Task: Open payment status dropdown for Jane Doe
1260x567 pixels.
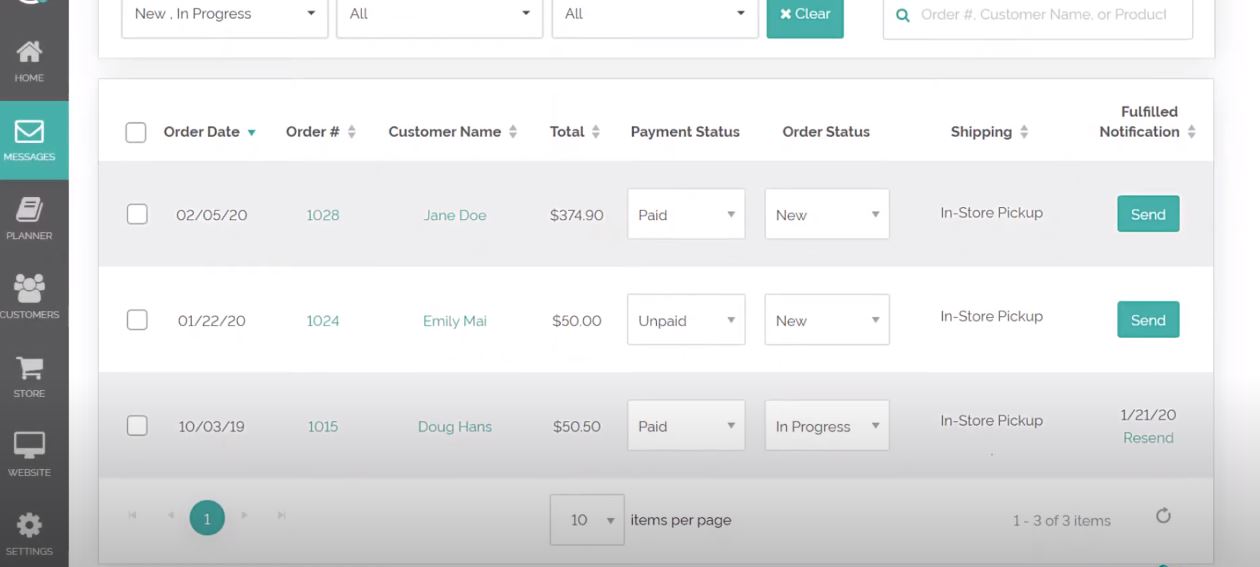Action: coord(686,214)
